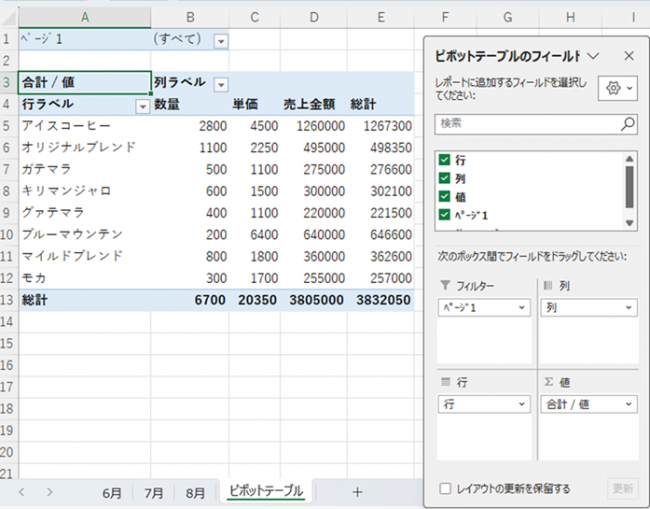Click the 更新 button
This screenshot has height=509, width=650.
[x=621, y=489]
